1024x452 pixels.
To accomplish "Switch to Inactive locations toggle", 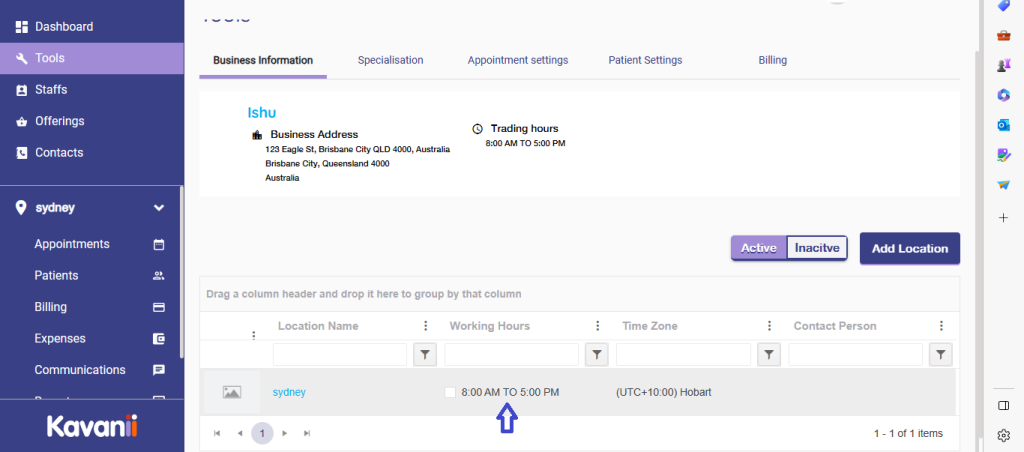I will (x=817, y=248).
